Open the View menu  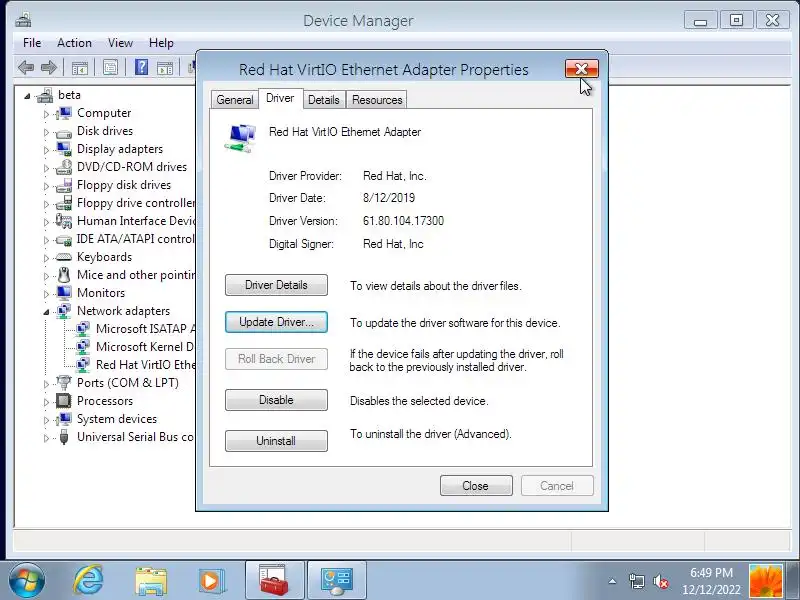tap(120, 43)
